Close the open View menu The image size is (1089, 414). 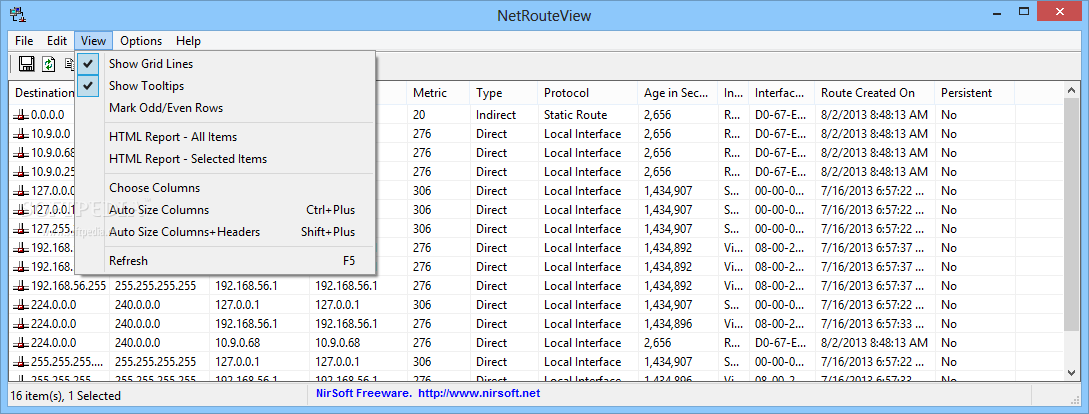pos(93,41)
